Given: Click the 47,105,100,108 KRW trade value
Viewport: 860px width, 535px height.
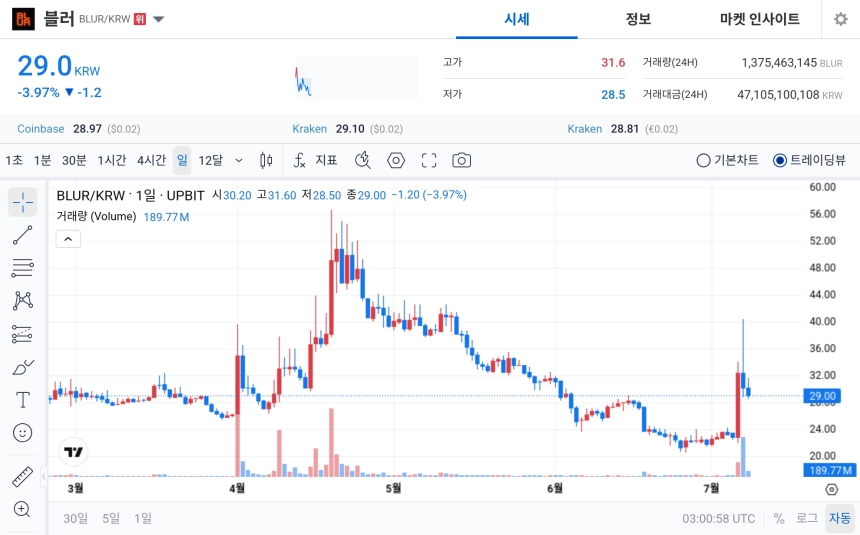Looking at the screenshot, I should point(790,95).
